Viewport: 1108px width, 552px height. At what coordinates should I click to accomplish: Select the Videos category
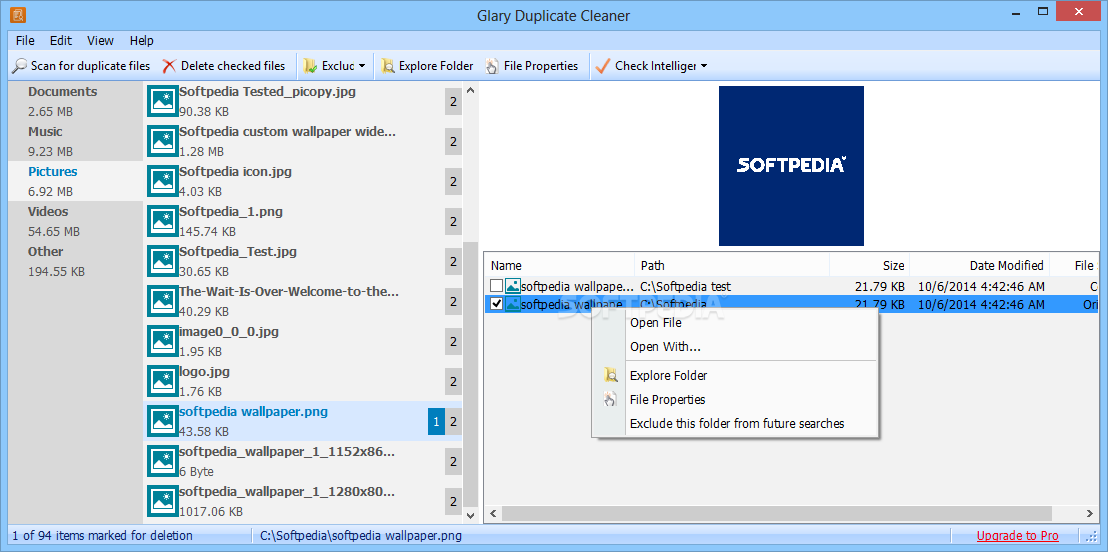[76, 221]
